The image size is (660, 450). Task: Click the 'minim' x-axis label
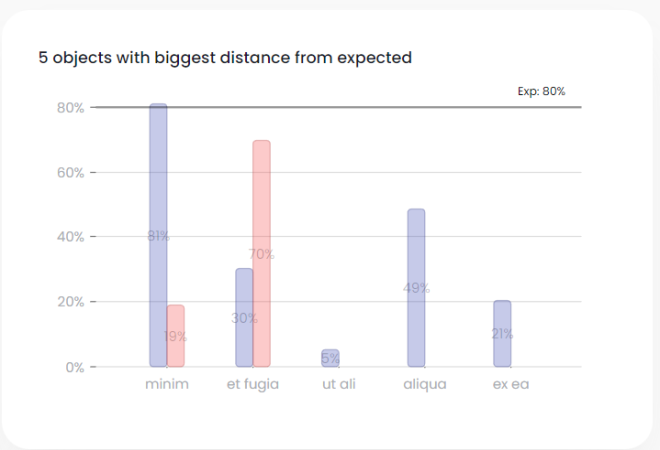(167, 384)
